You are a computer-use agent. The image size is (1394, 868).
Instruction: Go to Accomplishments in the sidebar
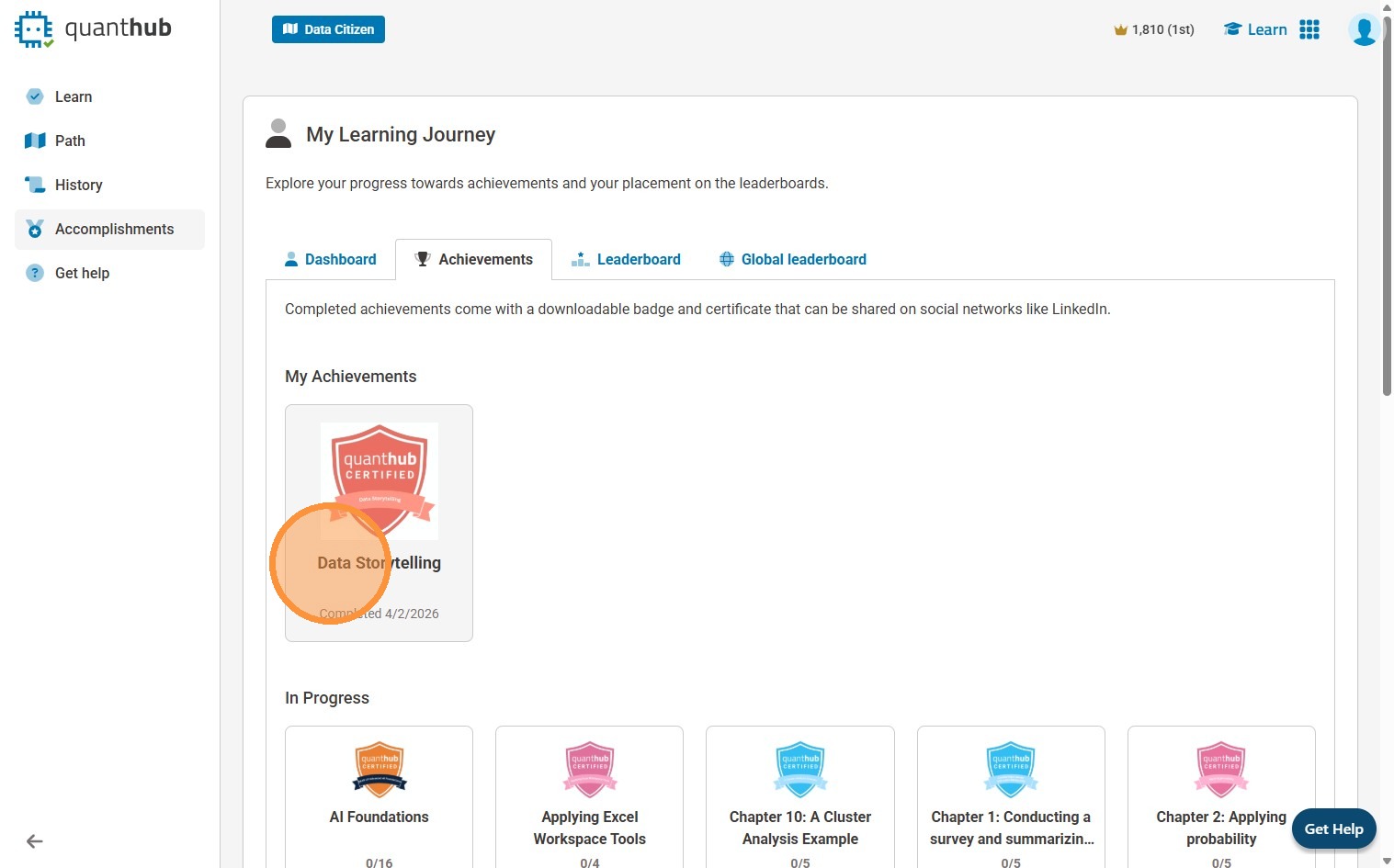pyautogui.click(x=114, y=229)
